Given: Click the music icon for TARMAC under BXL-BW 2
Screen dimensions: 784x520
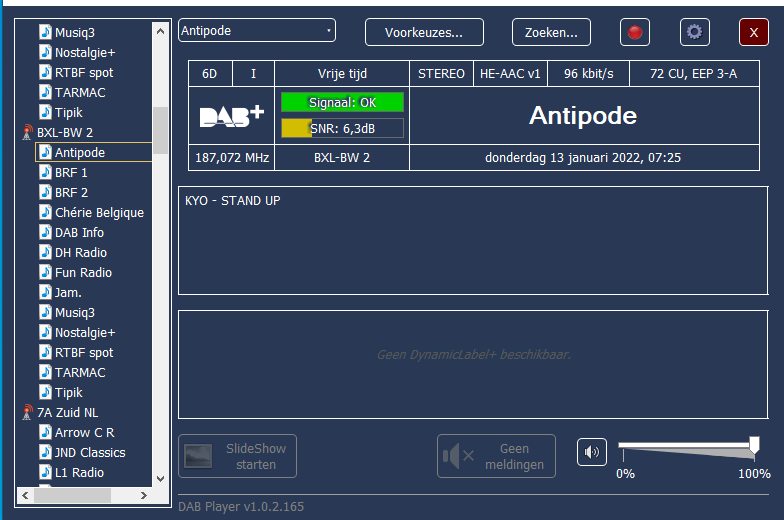Looking at the screenshot, I should coord(46,372).
